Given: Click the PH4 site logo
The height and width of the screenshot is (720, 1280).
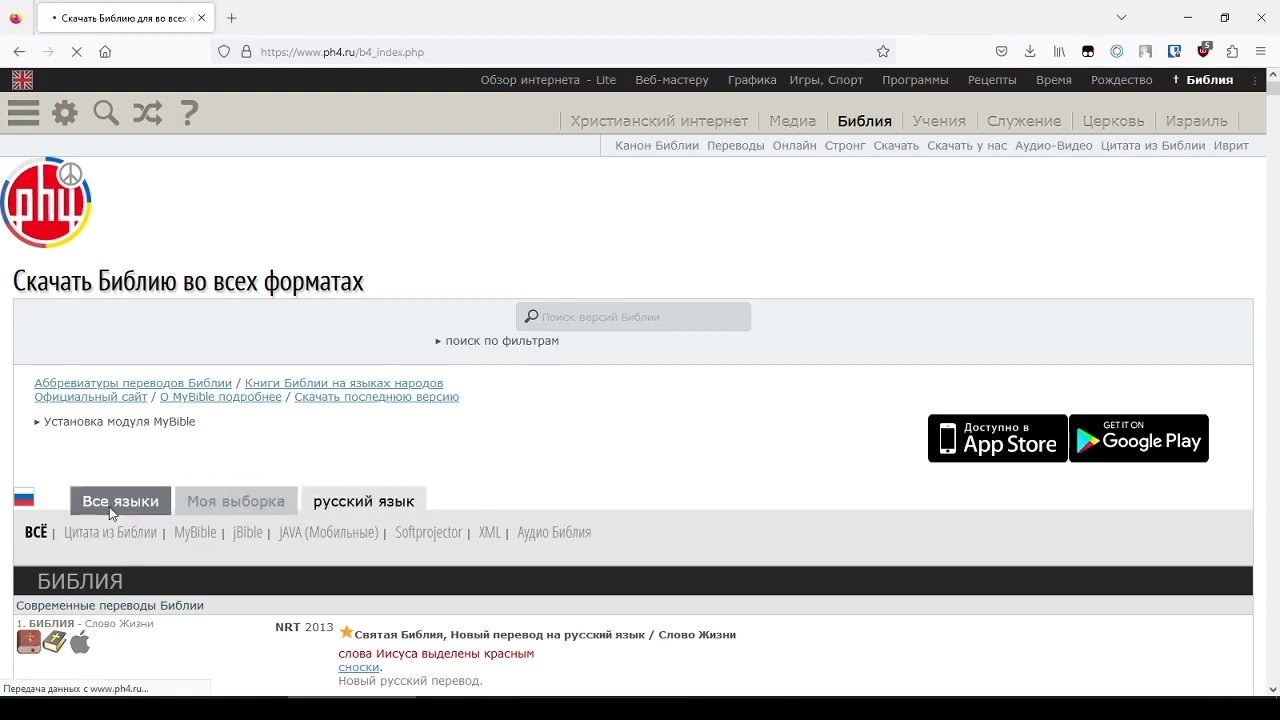Looking at the screenshot, I should pyautogui.click(x=46, y=203).
